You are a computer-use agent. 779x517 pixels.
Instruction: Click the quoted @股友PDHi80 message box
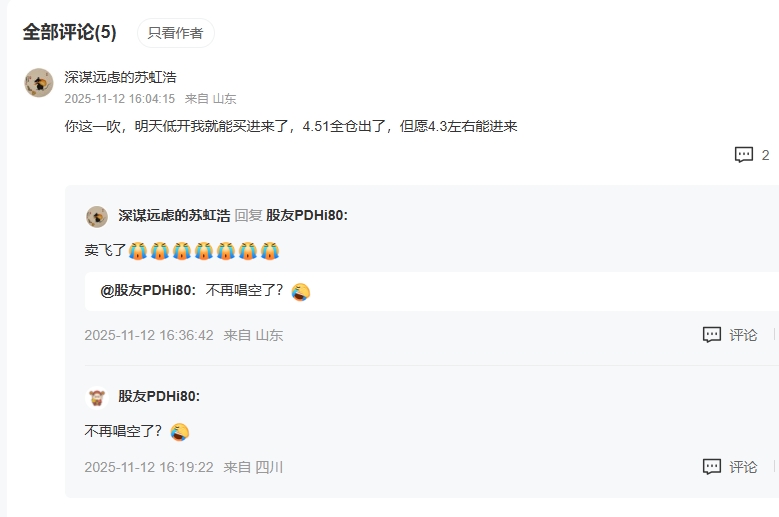[x=432, y=291]
